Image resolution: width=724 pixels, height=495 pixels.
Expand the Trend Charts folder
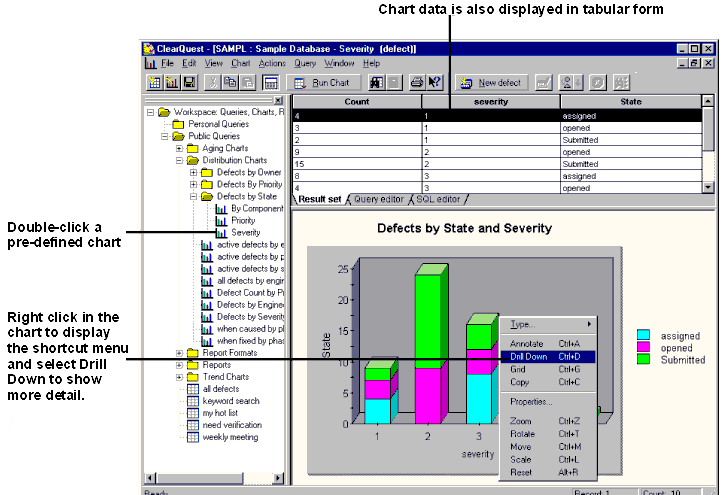tap(180, 377)
